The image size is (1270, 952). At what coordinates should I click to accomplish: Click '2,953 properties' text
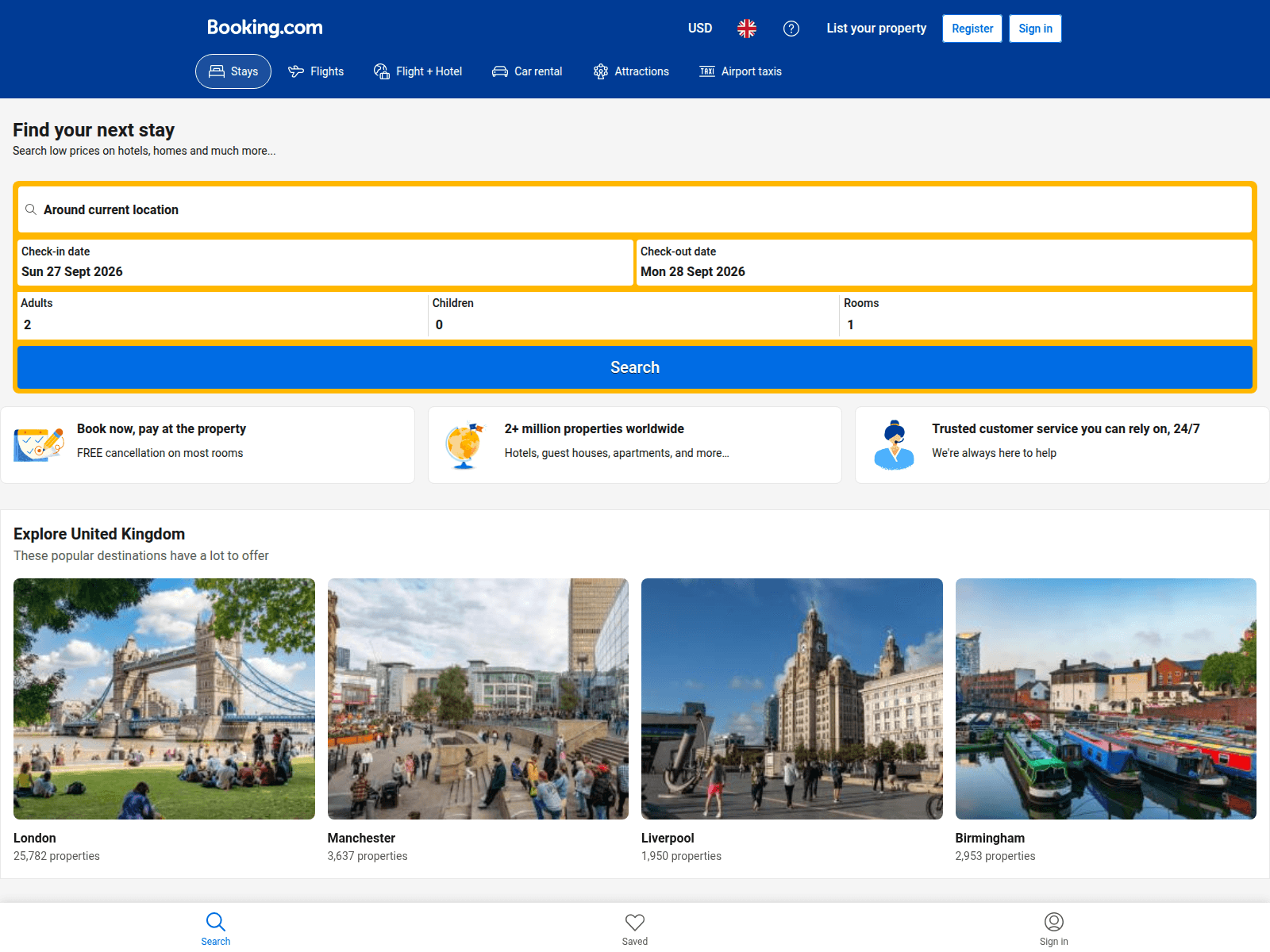(x=995, y=856)
